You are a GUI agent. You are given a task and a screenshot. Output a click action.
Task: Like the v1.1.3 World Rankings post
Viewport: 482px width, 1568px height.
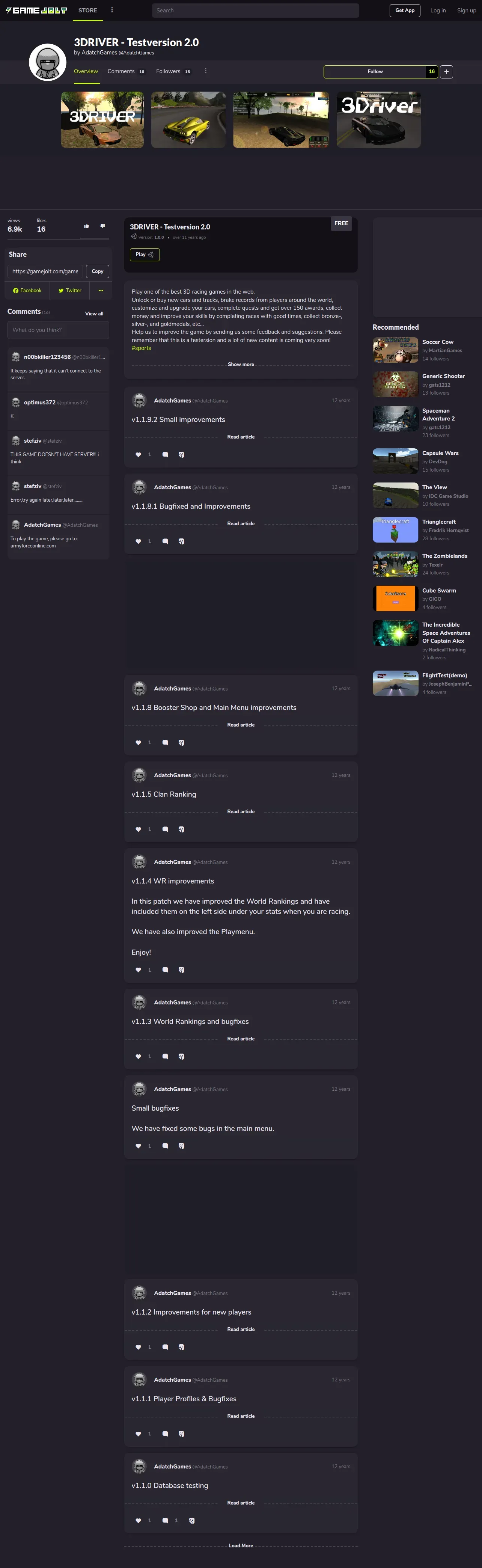pos(138,1056)
